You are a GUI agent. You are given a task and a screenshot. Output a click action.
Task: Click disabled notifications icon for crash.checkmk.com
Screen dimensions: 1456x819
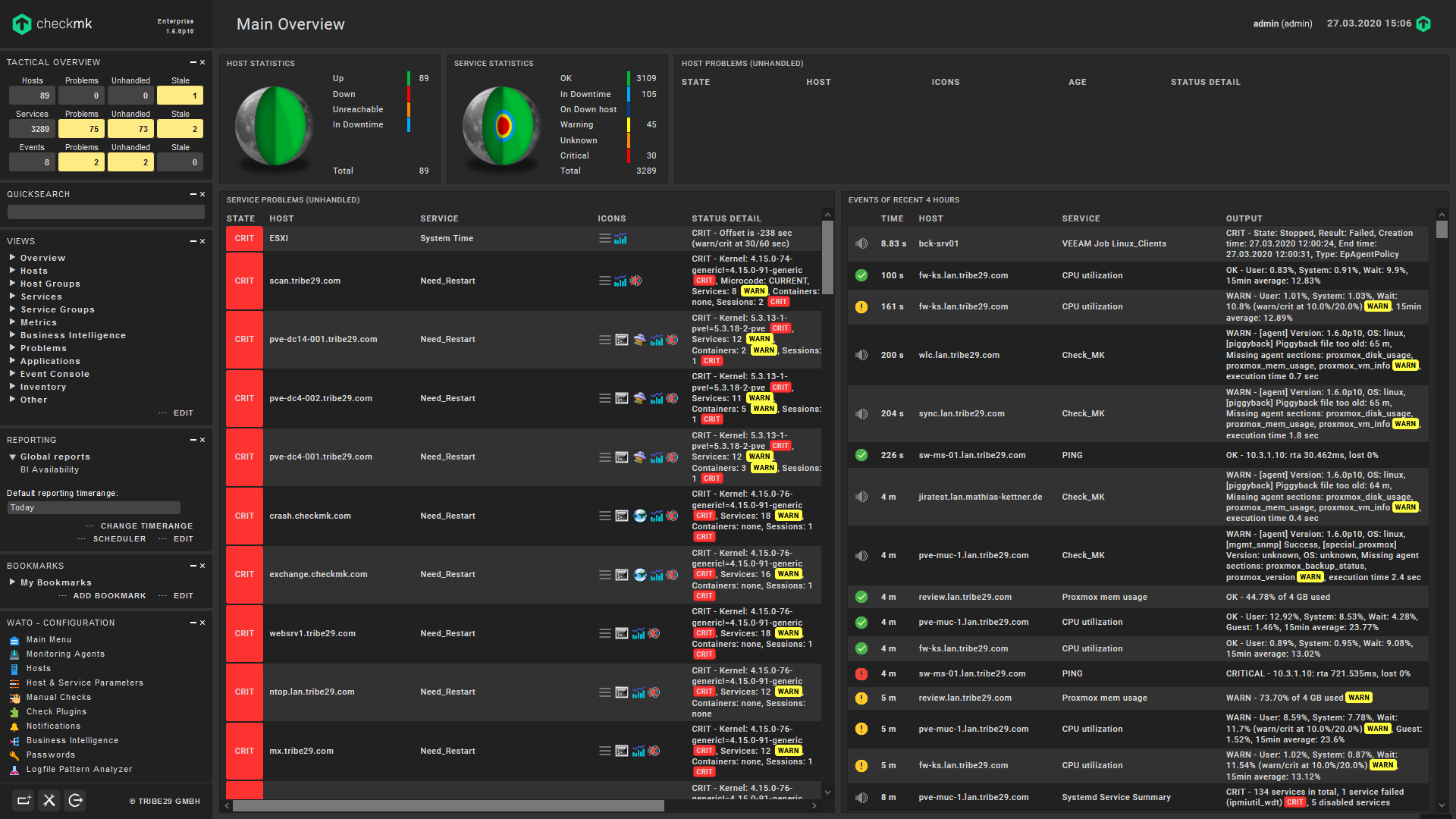pos(672,516)
